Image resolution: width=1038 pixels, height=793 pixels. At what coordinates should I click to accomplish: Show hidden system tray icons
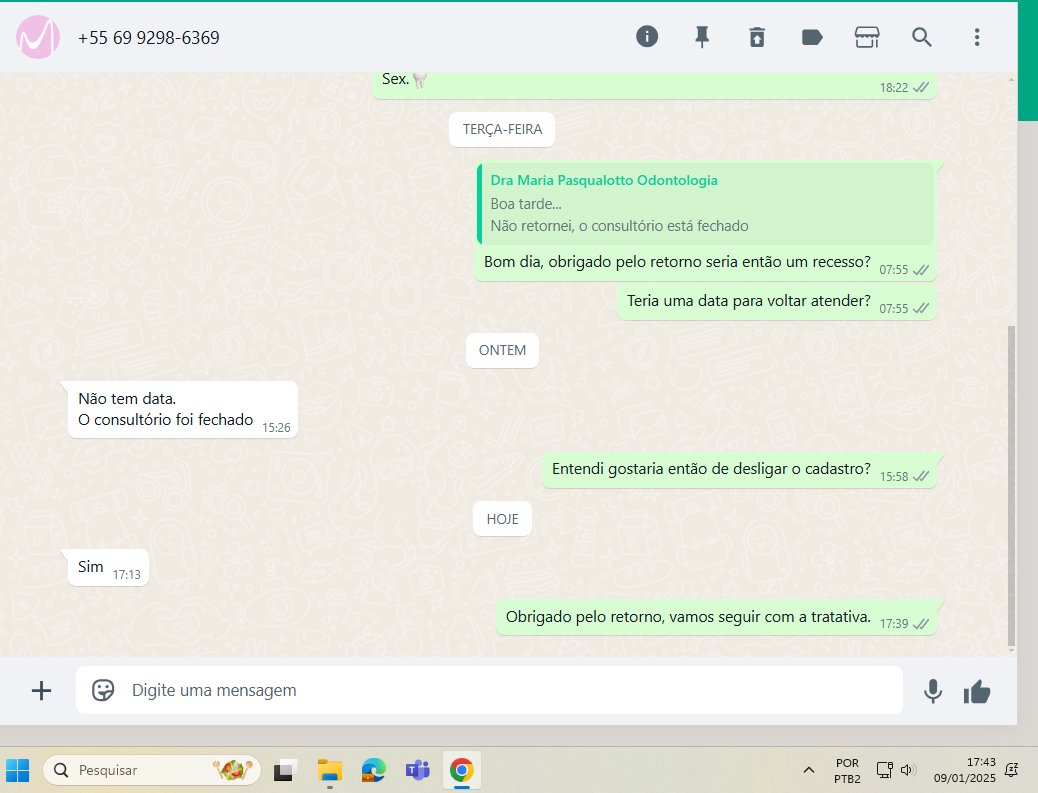click(x=808, y=770)
